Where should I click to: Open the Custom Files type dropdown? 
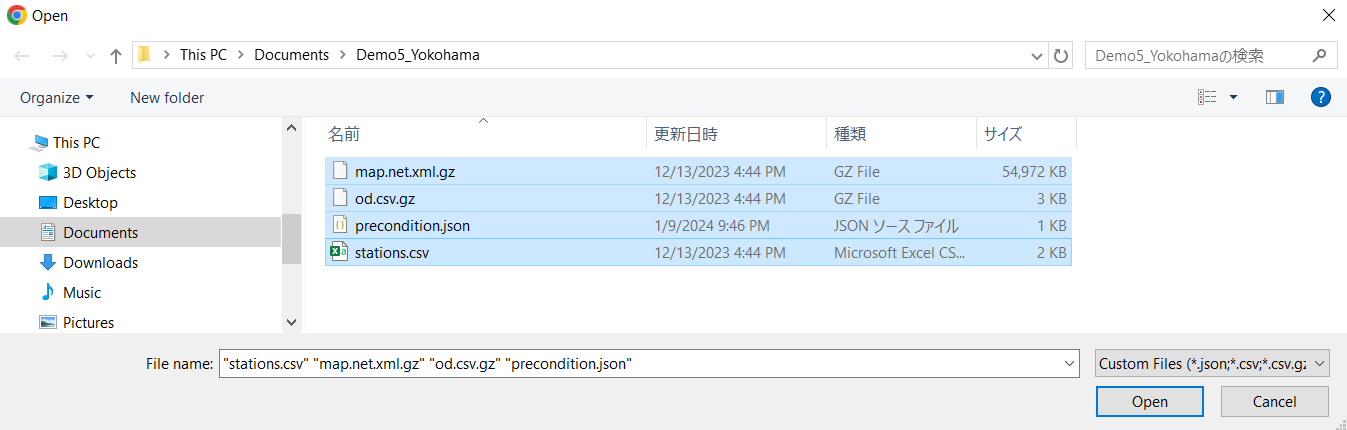click(1212, 364)
